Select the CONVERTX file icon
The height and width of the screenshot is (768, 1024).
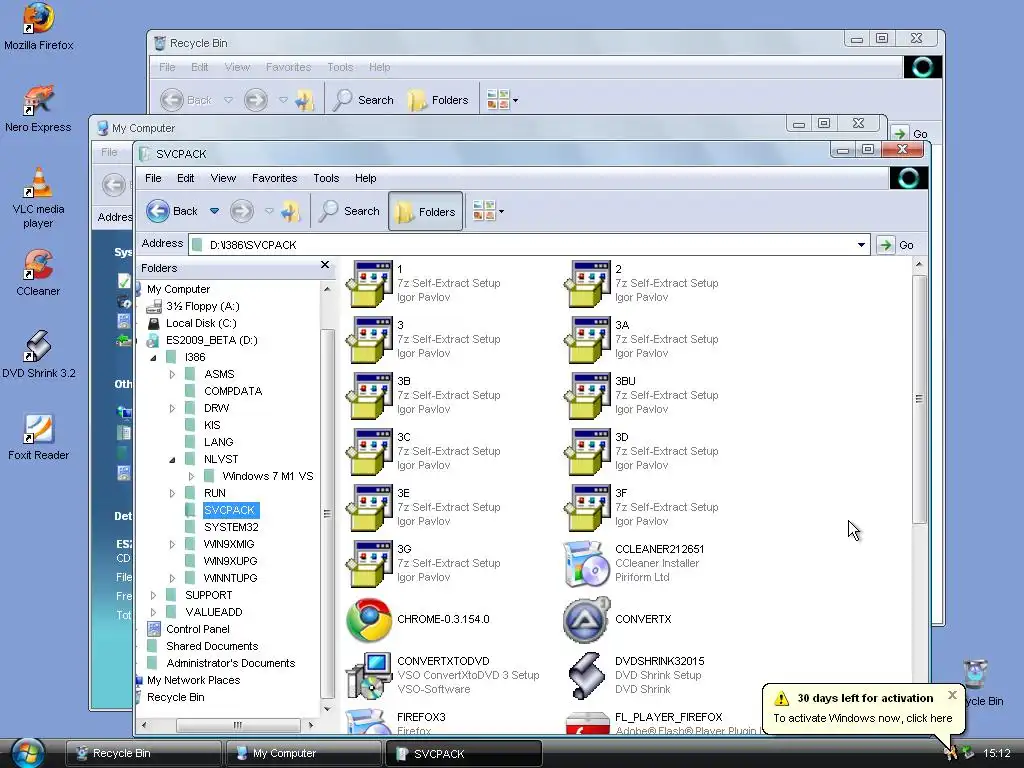click(586, 620)
